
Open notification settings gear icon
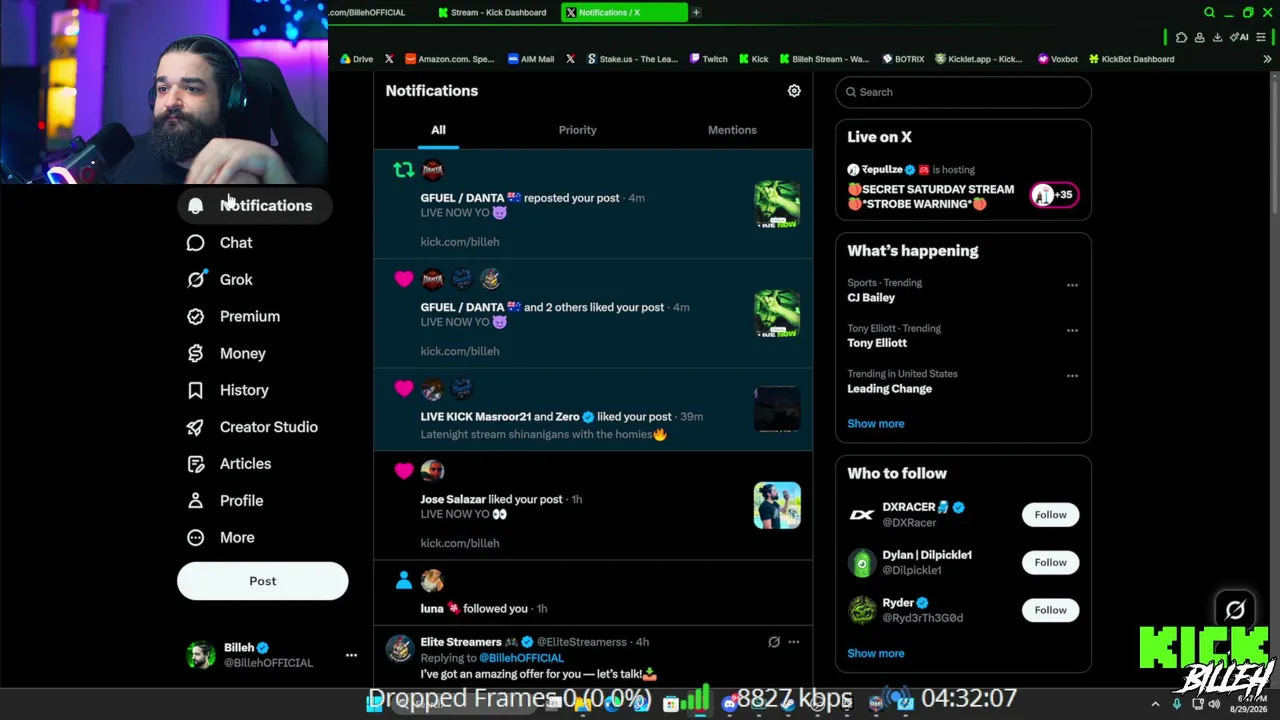tap(794, 91)
